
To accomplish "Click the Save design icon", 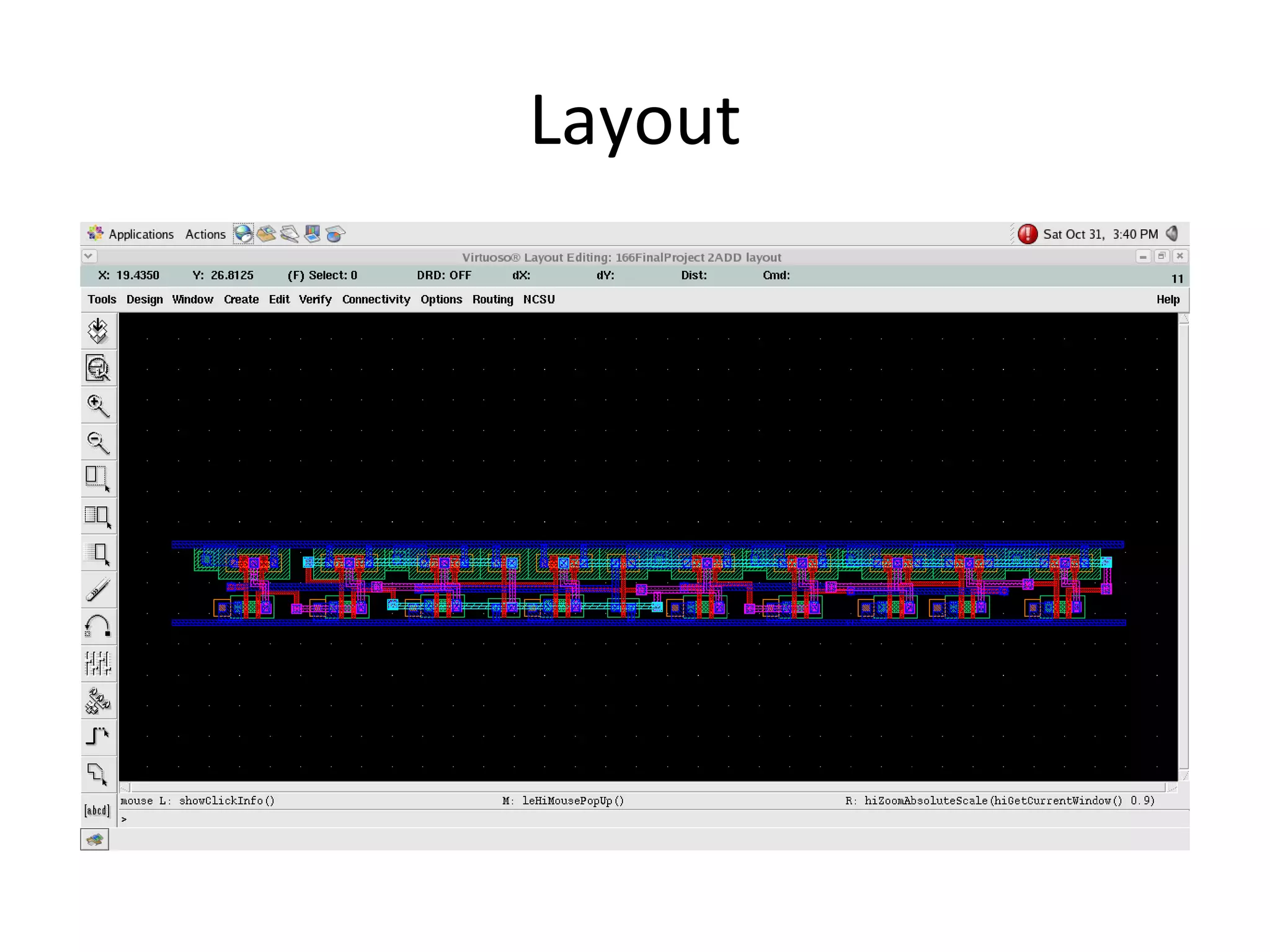I will click(98, 331).
